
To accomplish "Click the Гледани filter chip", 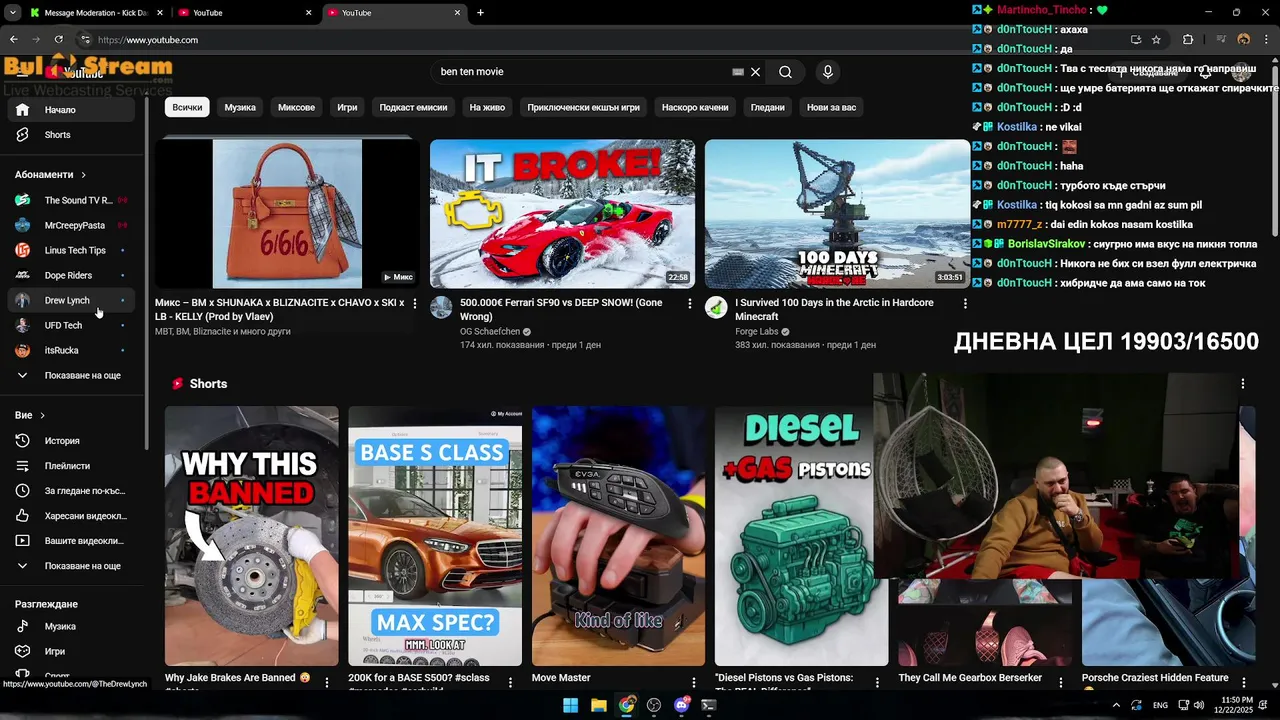I will (768, 107).
